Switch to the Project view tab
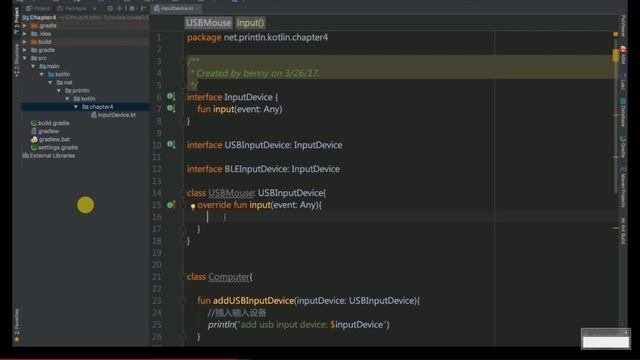The width and height of the screenshot is (640, 360). click(x=38, y=8)
